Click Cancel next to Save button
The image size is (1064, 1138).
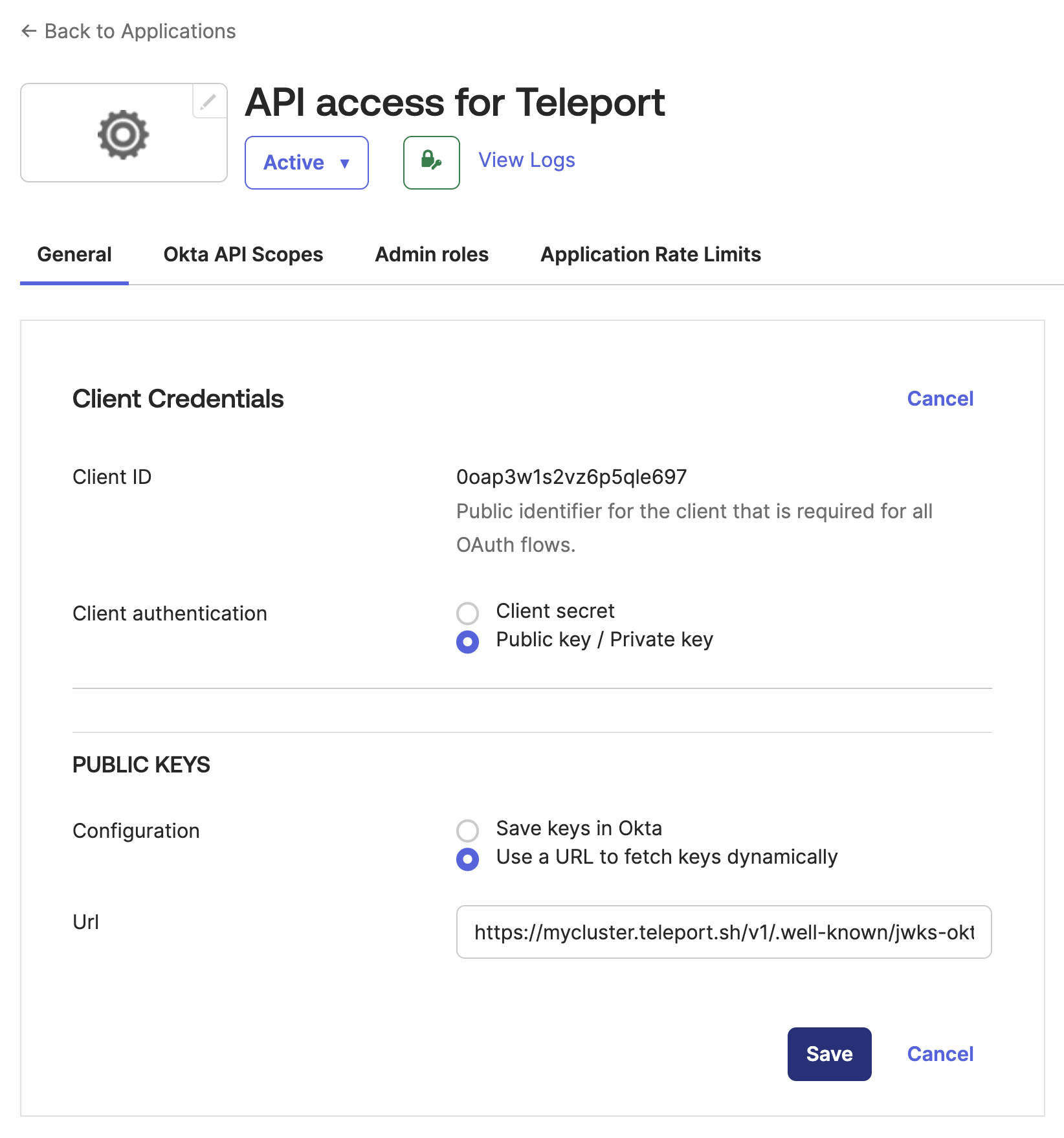(x=940, y=1054)
